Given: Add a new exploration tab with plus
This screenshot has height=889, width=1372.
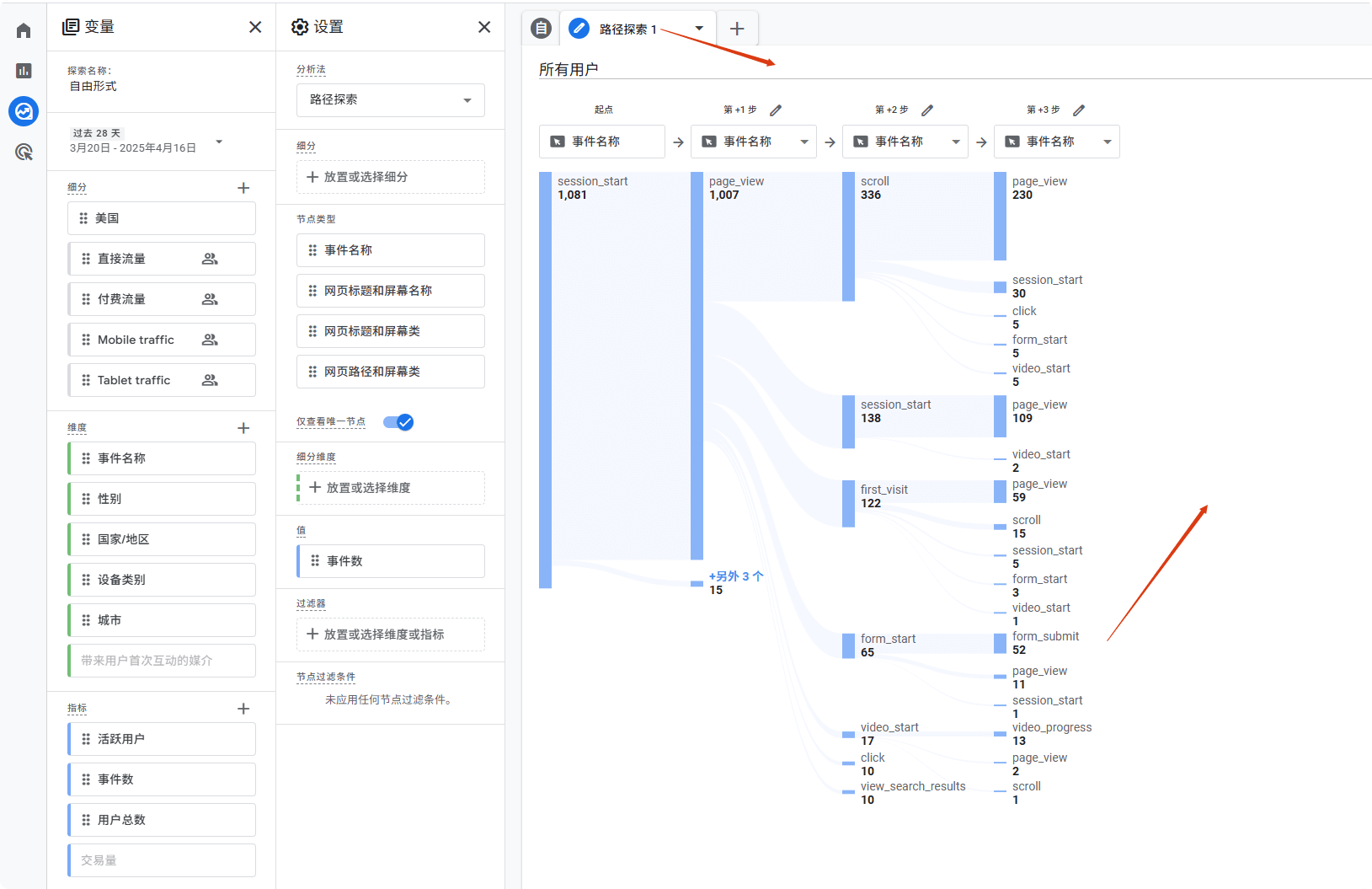Looking at the screenshot, I should pyautogui.click(x=737, y=29).
